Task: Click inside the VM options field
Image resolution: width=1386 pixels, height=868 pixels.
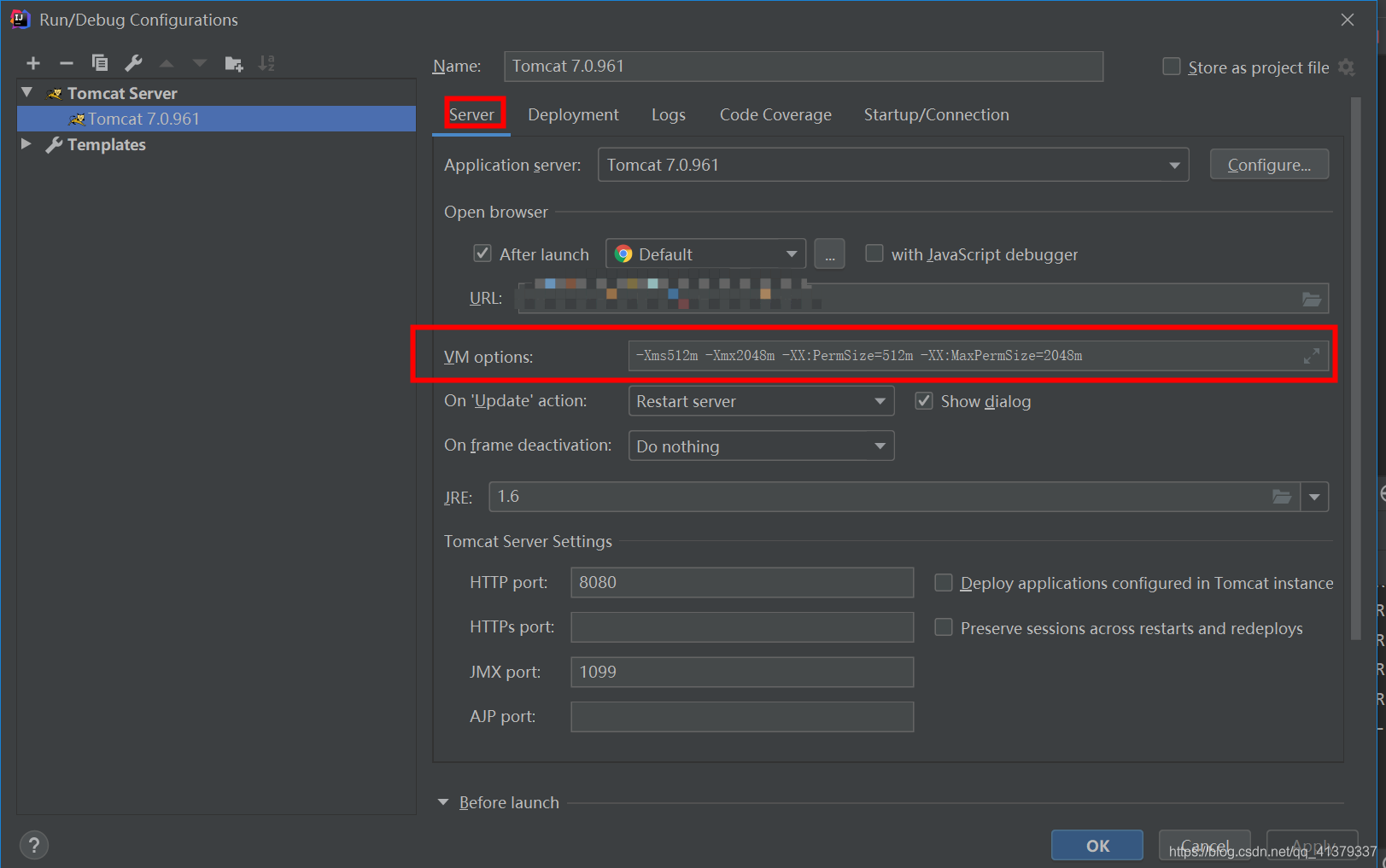Action: (939, 355)
